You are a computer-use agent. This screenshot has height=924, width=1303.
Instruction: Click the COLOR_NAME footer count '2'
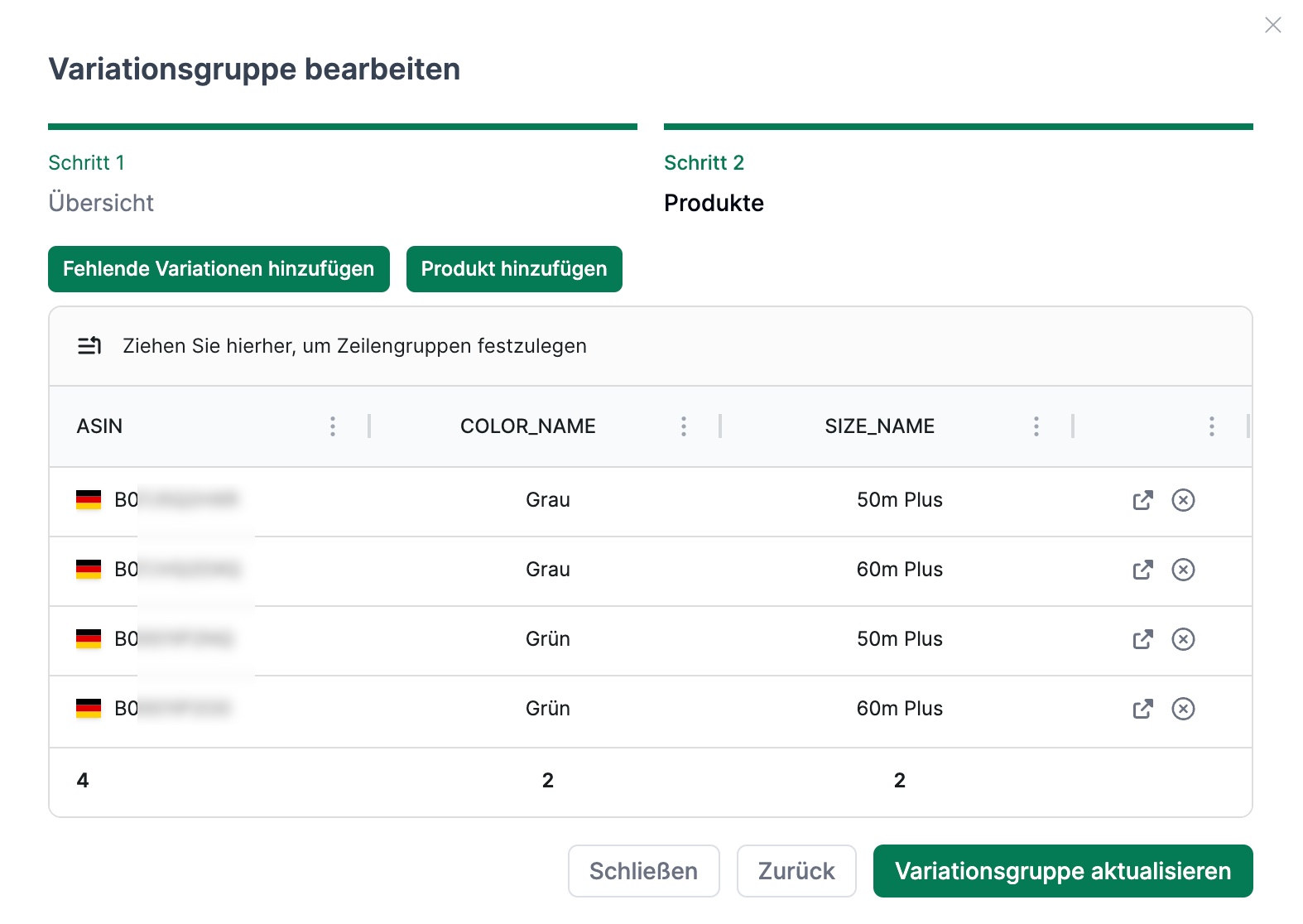pyautogui.click(x=548, y=781)
